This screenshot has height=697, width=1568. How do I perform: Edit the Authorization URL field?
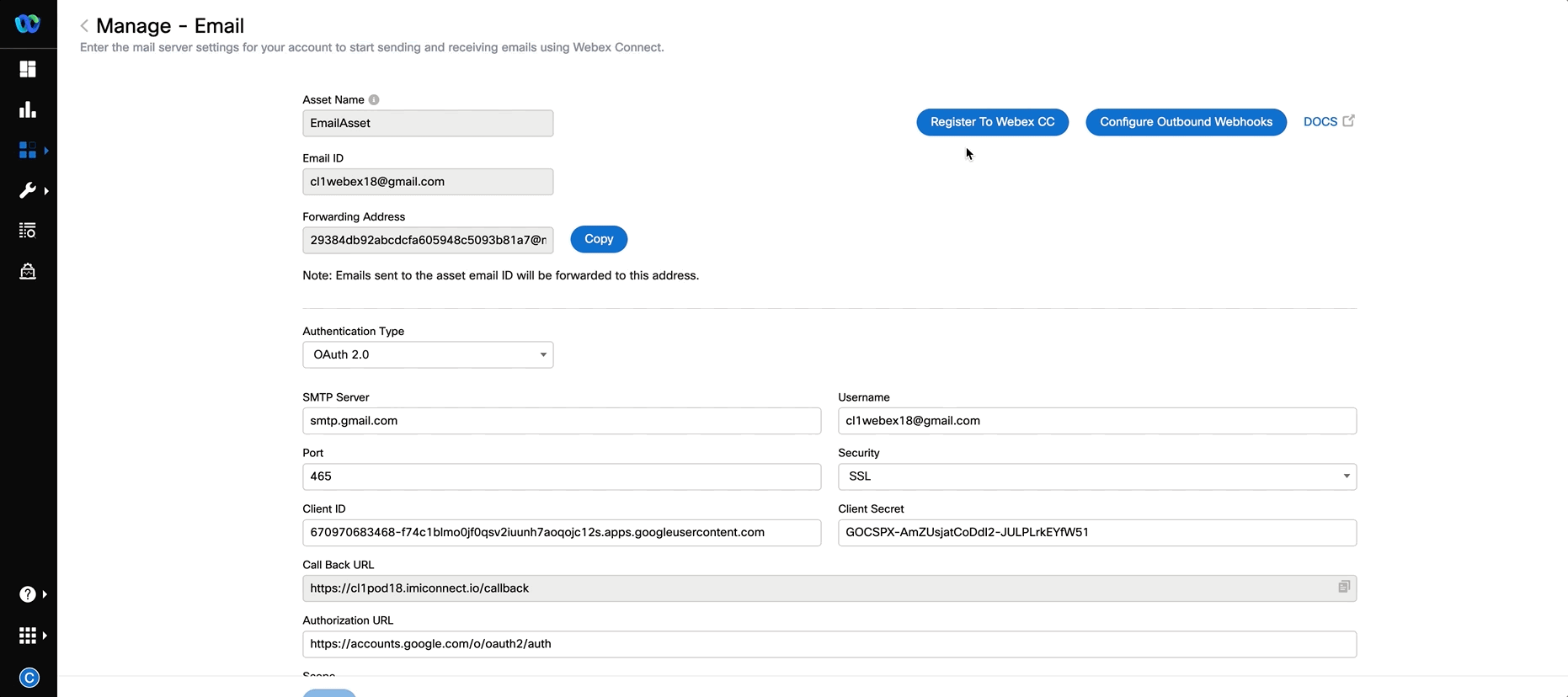(829, 644)
